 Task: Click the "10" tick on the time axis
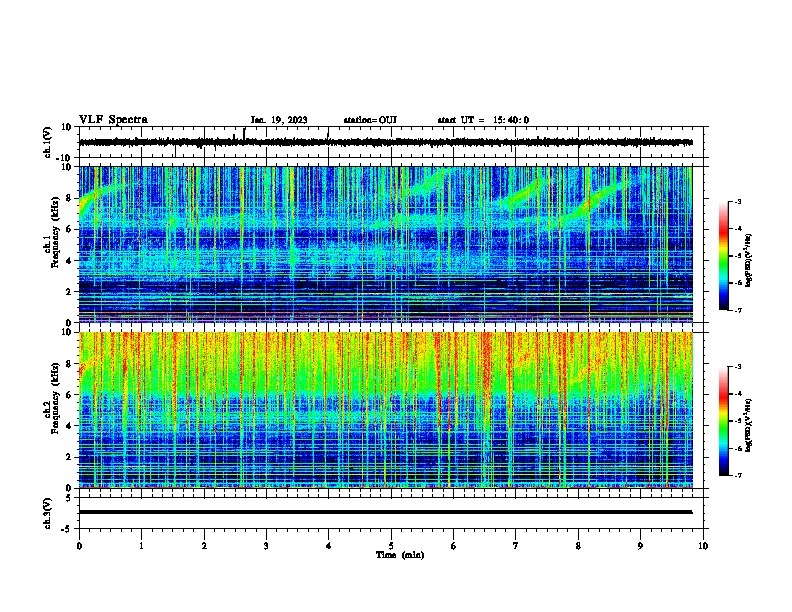[x=703, y=546]
